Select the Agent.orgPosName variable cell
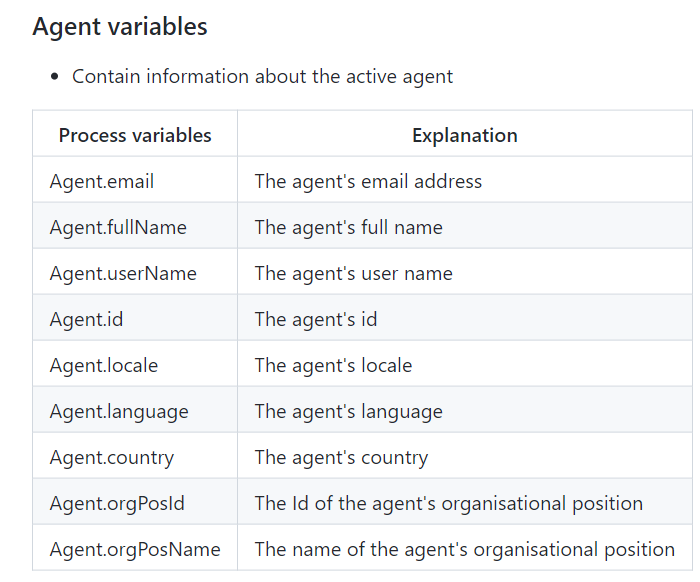This screenshot has width=700, height=582. [135, 549]
